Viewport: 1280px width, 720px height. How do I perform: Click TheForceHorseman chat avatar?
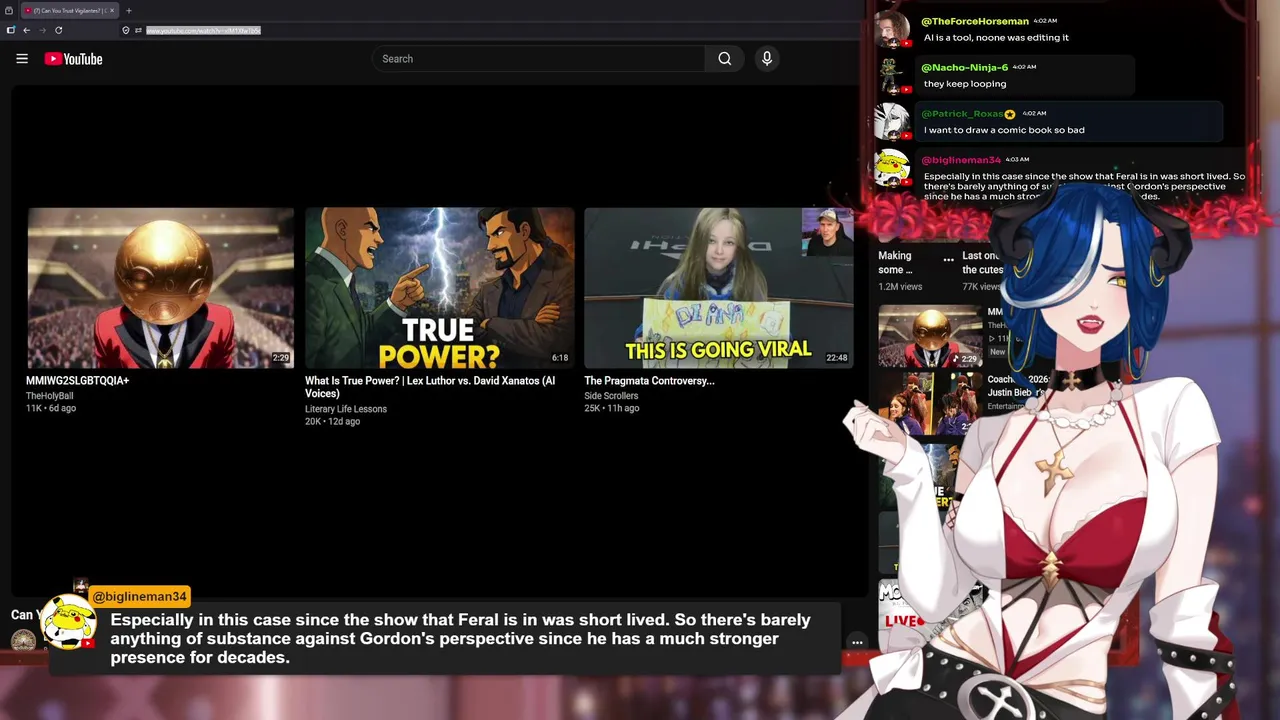(x=891, y=30)
